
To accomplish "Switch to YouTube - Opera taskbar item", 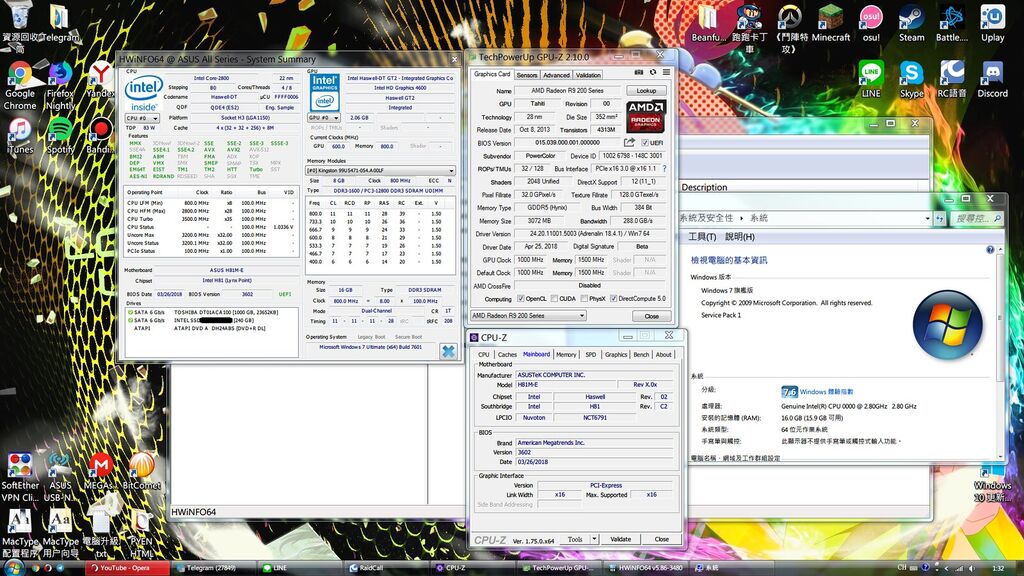I will pyautogui.click(x=128, y=568).
